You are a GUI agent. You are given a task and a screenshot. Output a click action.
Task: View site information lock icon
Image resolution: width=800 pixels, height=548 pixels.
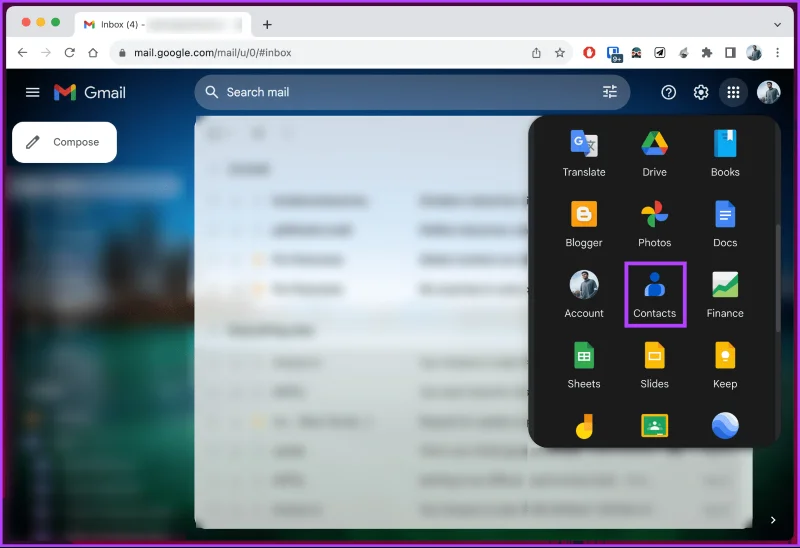(122, 53)
